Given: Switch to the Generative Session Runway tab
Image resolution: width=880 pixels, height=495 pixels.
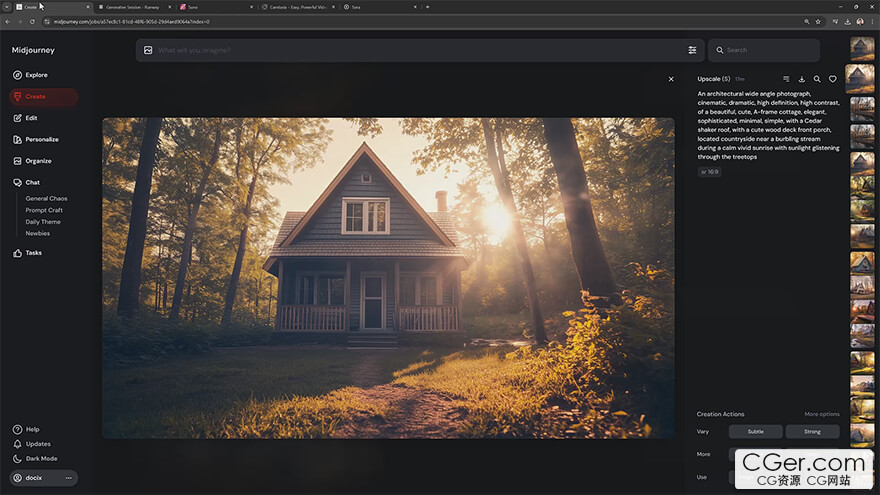Looking at the screenshot, I should [x=135, y=6].
